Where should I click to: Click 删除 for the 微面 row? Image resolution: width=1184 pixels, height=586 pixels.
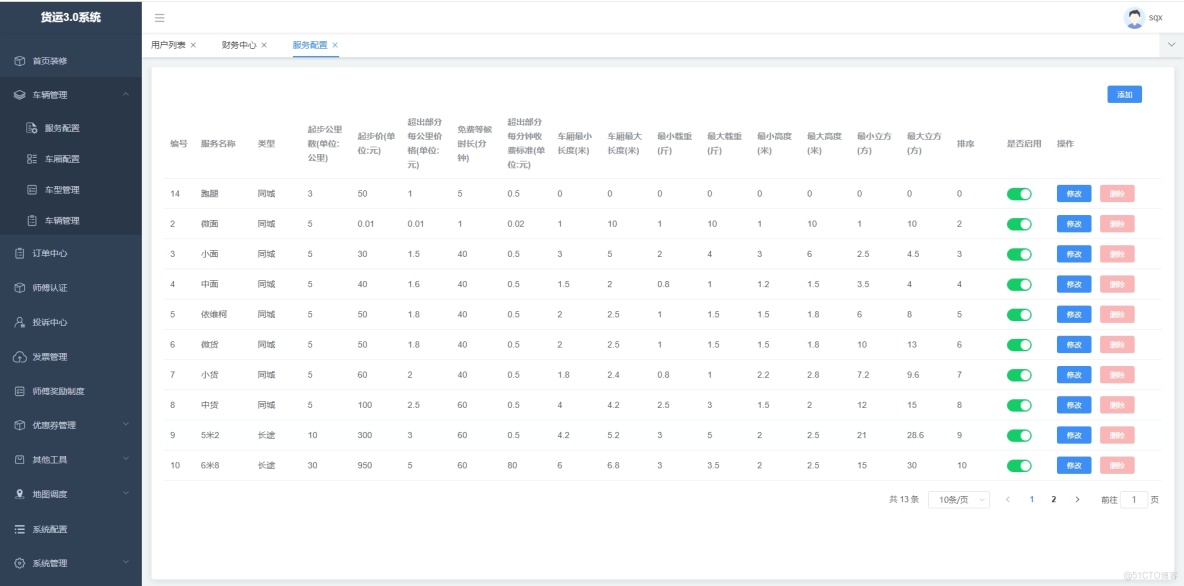click(x=1117, y=224)
